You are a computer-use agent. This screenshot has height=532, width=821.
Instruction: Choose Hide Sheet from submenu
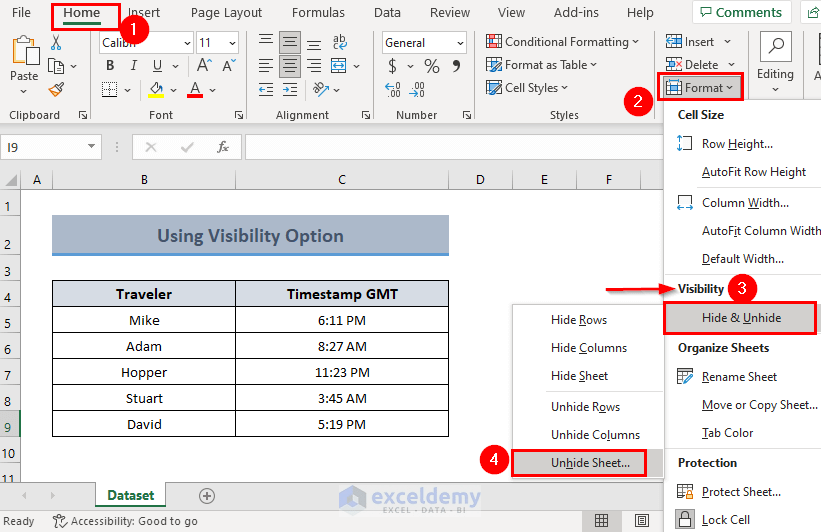pyautogui.click(x=579, y=376)
